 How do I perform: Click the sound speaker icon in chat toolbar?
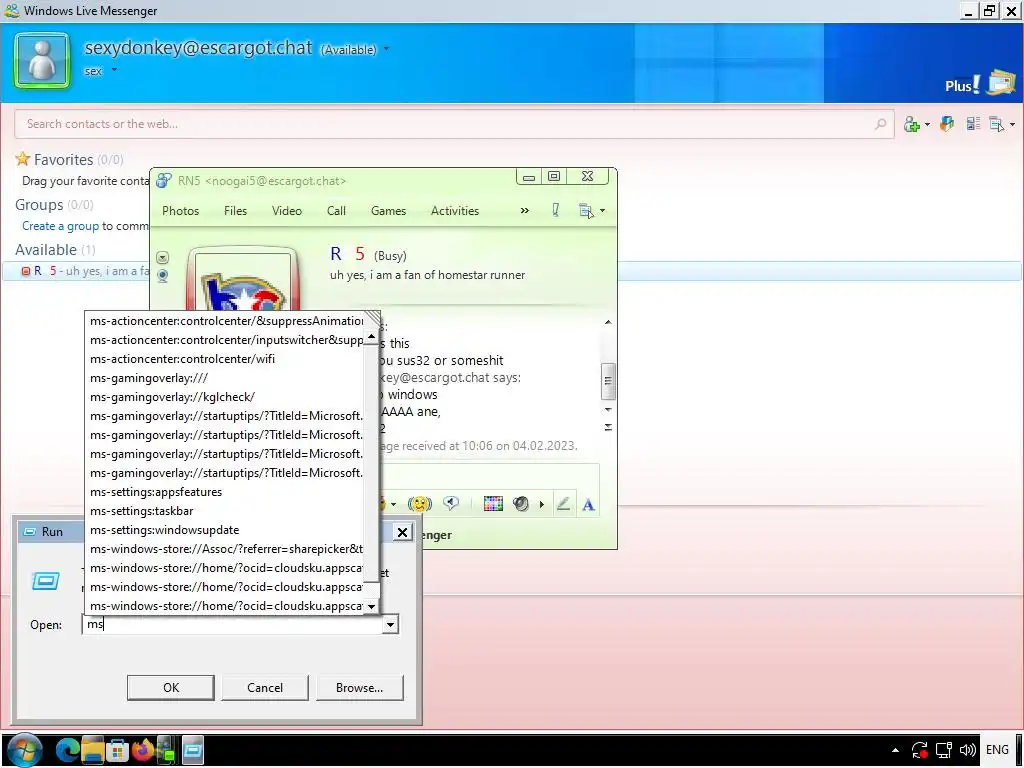click(x=520, y=504)
